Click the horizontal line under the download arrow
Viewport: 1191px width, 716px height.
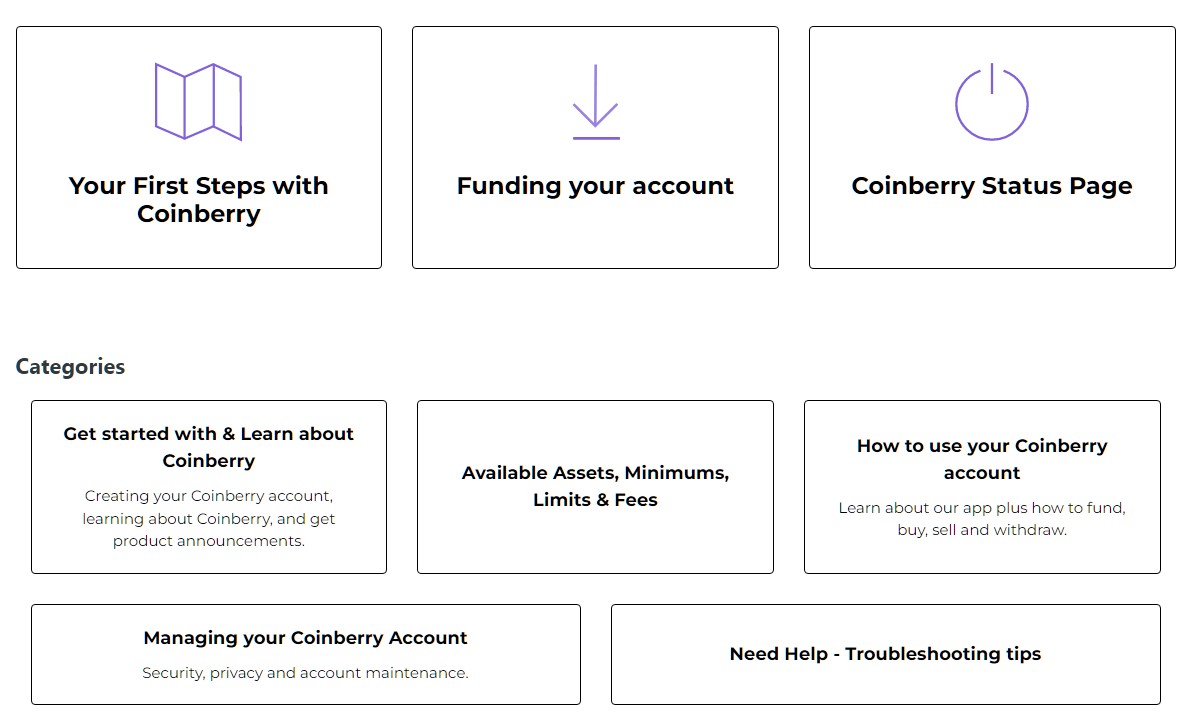coord(596,138)
